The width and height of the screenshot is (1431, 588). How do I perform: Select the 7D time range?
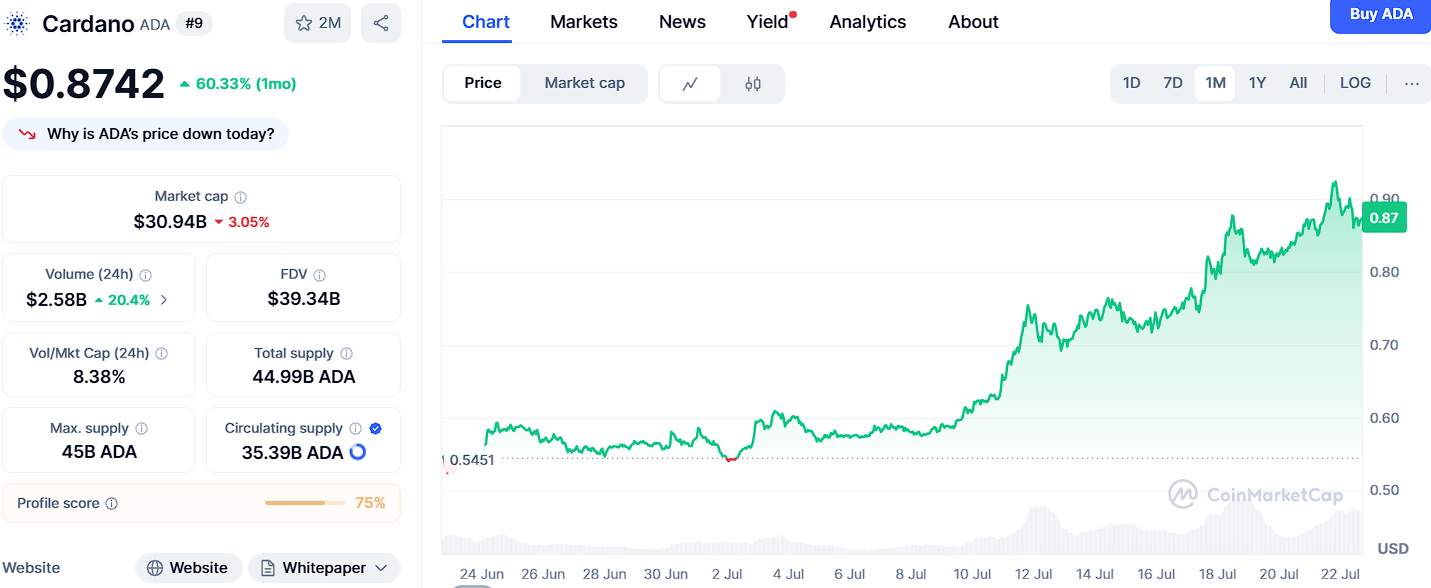click(1173, 83)
